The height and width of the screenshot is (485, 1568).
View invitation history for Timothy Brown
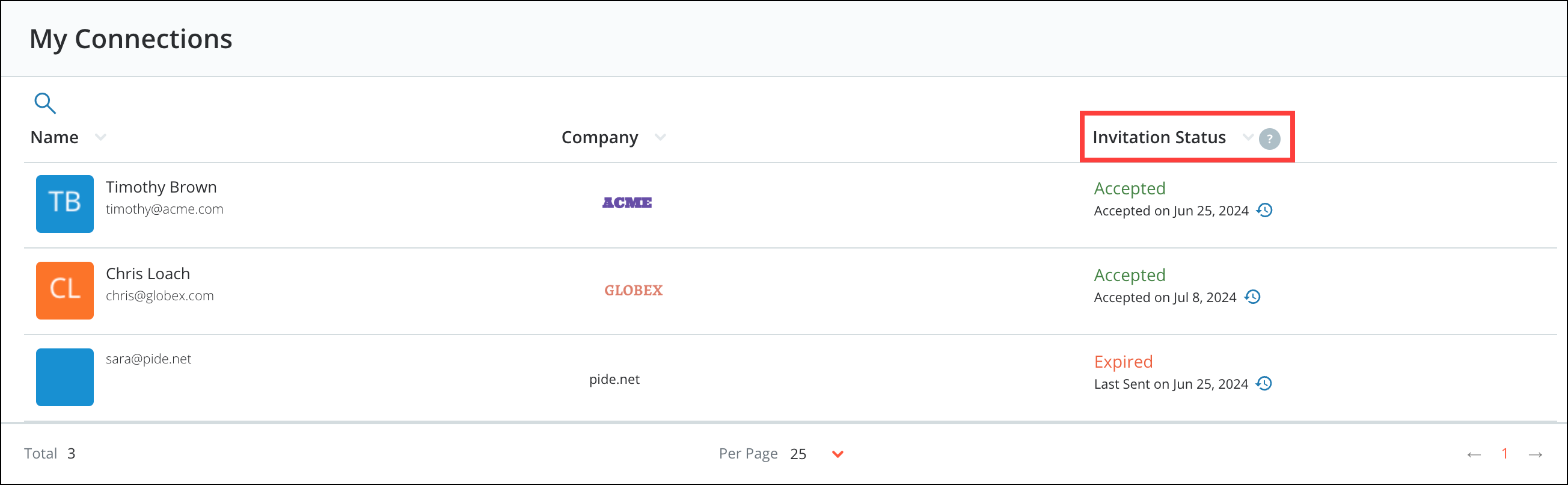pyautogui.click(x=1265, y=210)
